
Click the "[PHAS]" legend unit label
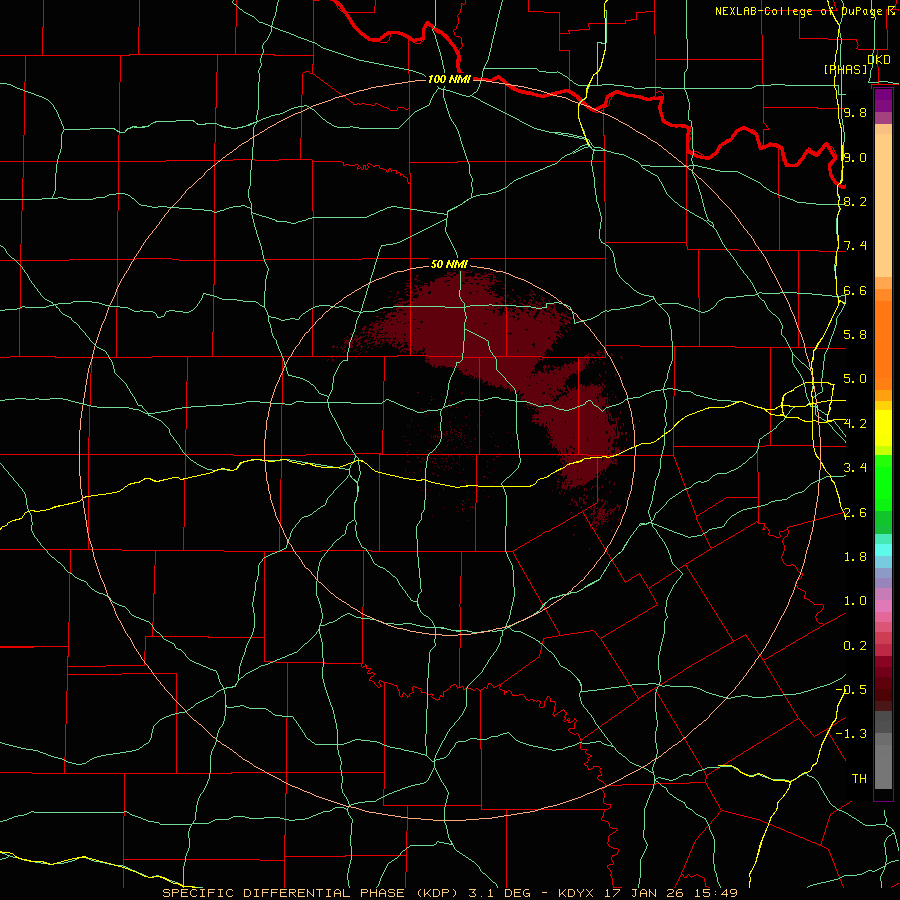(x=846, y=69)
